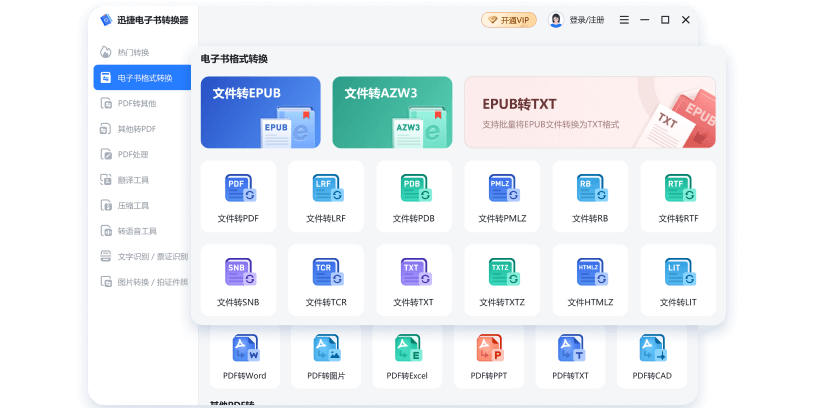
Task: Choose the 文件转PMLZ icon
Action: coord(502,189)
